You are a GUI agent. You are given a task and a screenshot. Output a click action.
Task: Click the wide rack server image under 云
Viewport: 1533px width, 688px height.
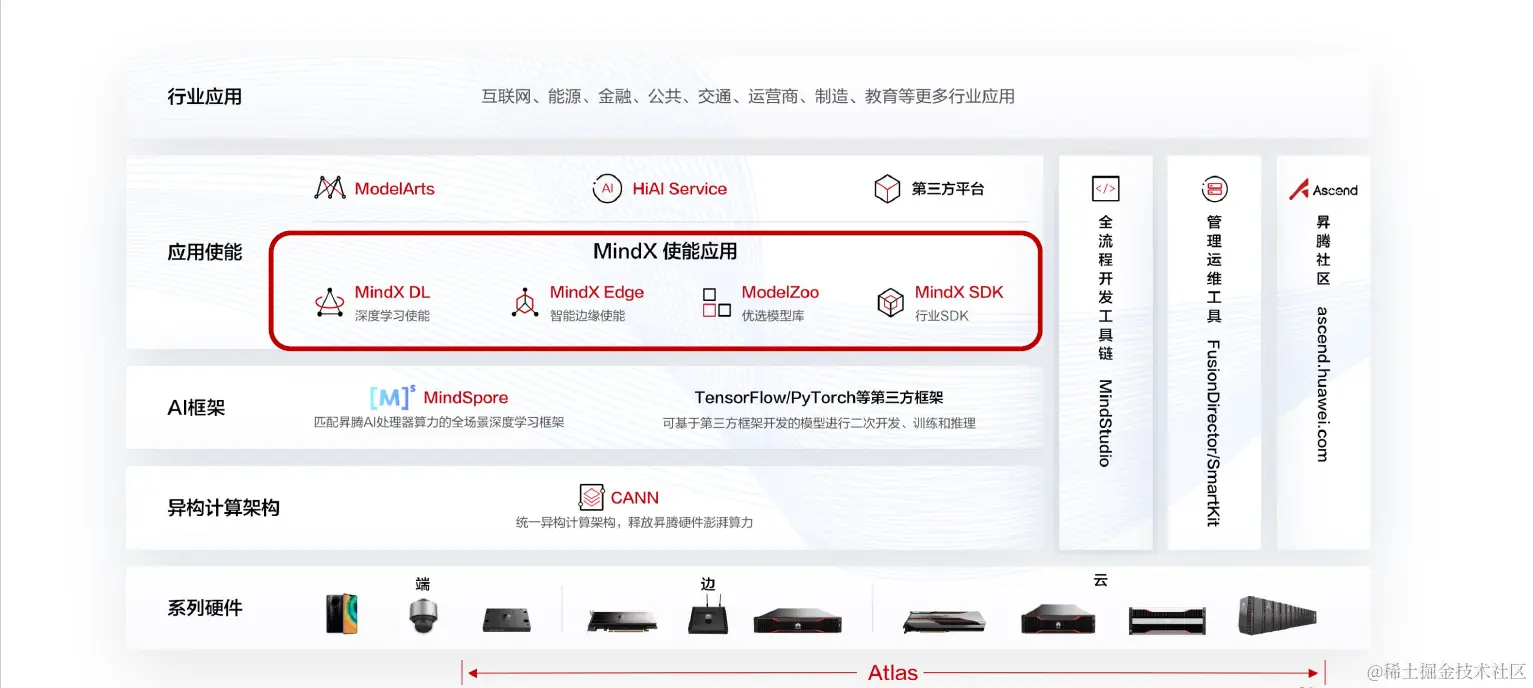click(x=1167, y=621)
